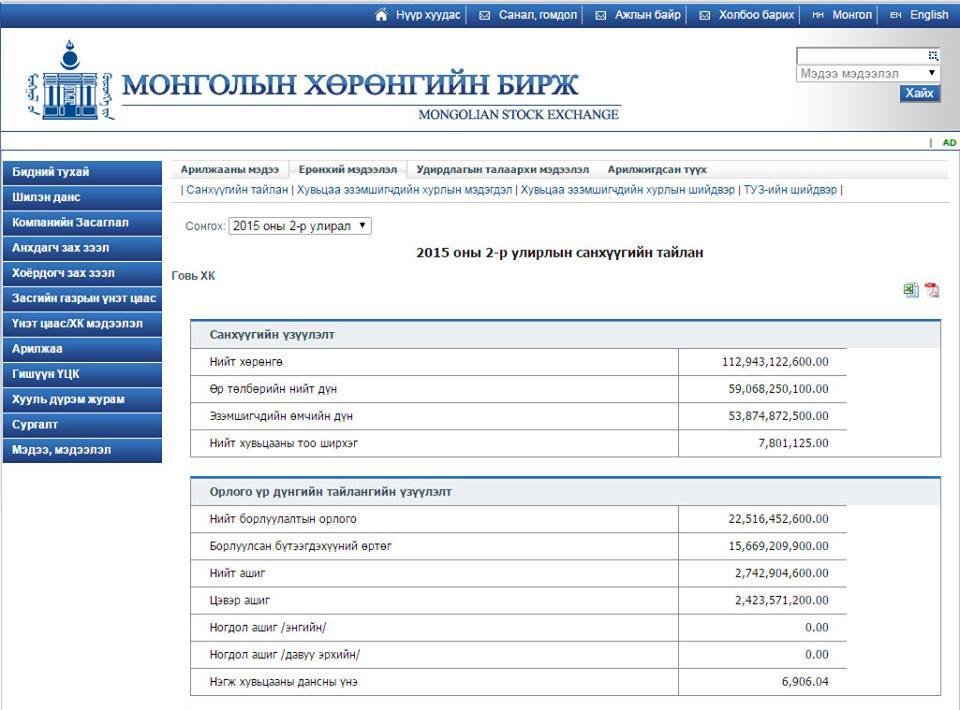Screen dimensions: 960x710
Task: Click the Өр төлбөрийн нийт дүн label
Action: tap(273, 389)
